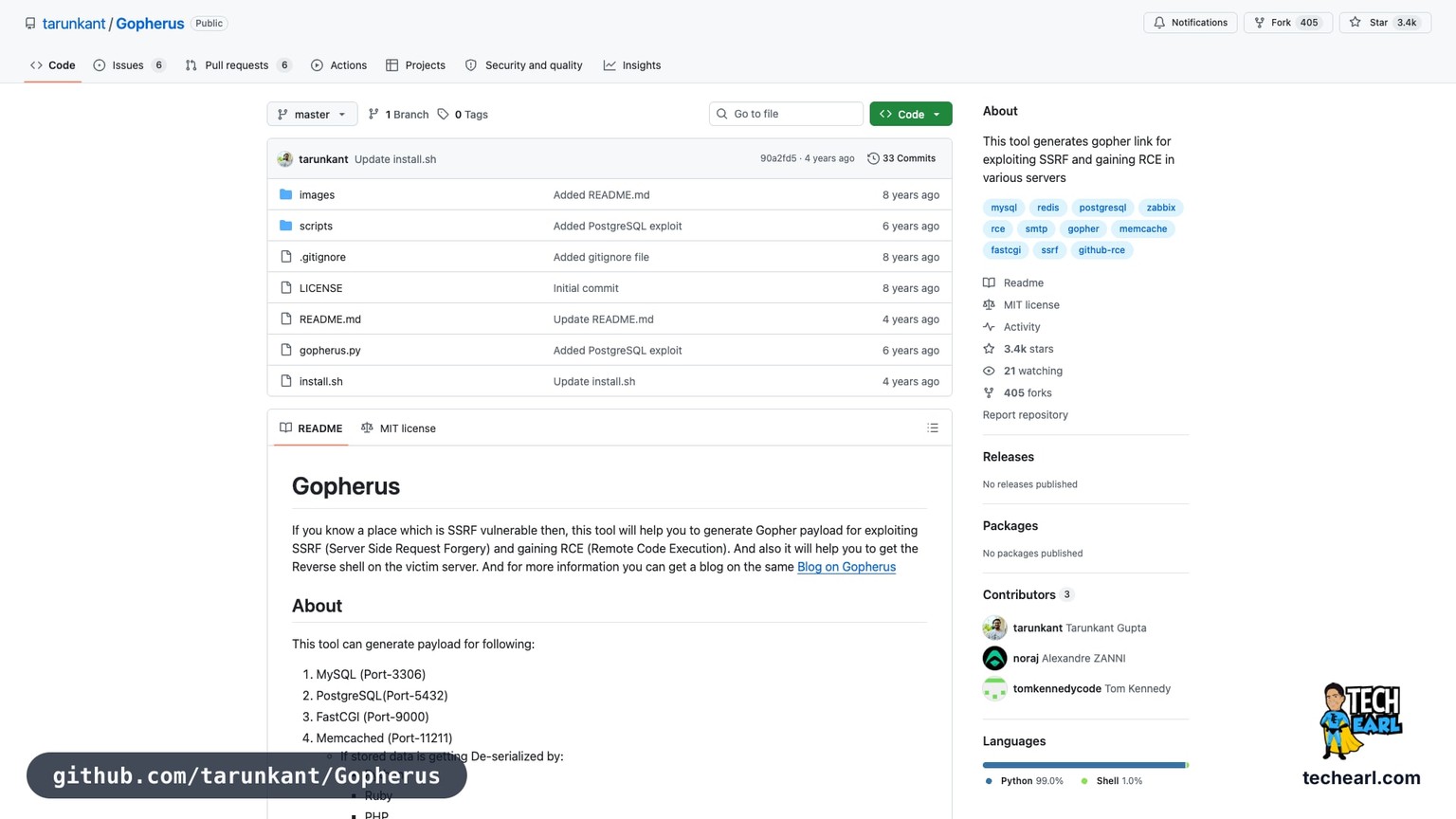Image resolution: width=1456 pixels, height=819 pixels.
Task: Click tarunkant's avatar in the commit row
Action: pyautogui.click(x=285, y=159)
